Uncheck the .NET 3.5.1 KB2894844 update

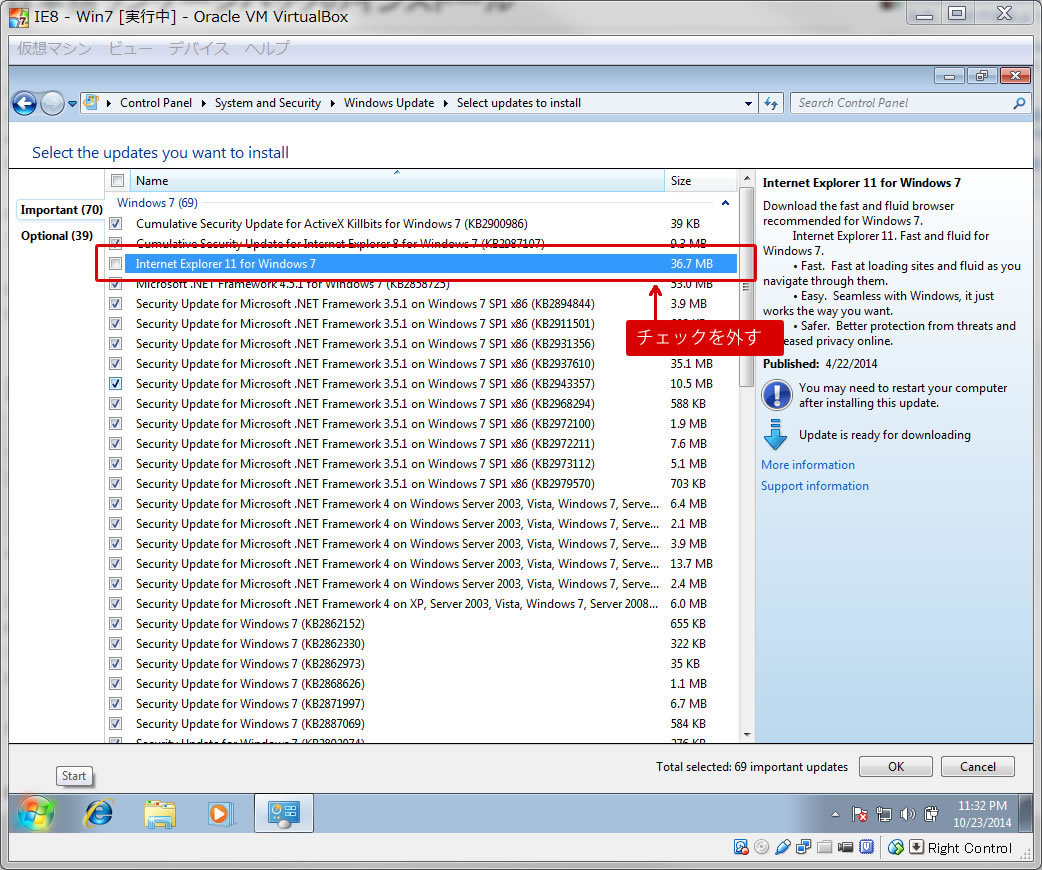(116, 304)
